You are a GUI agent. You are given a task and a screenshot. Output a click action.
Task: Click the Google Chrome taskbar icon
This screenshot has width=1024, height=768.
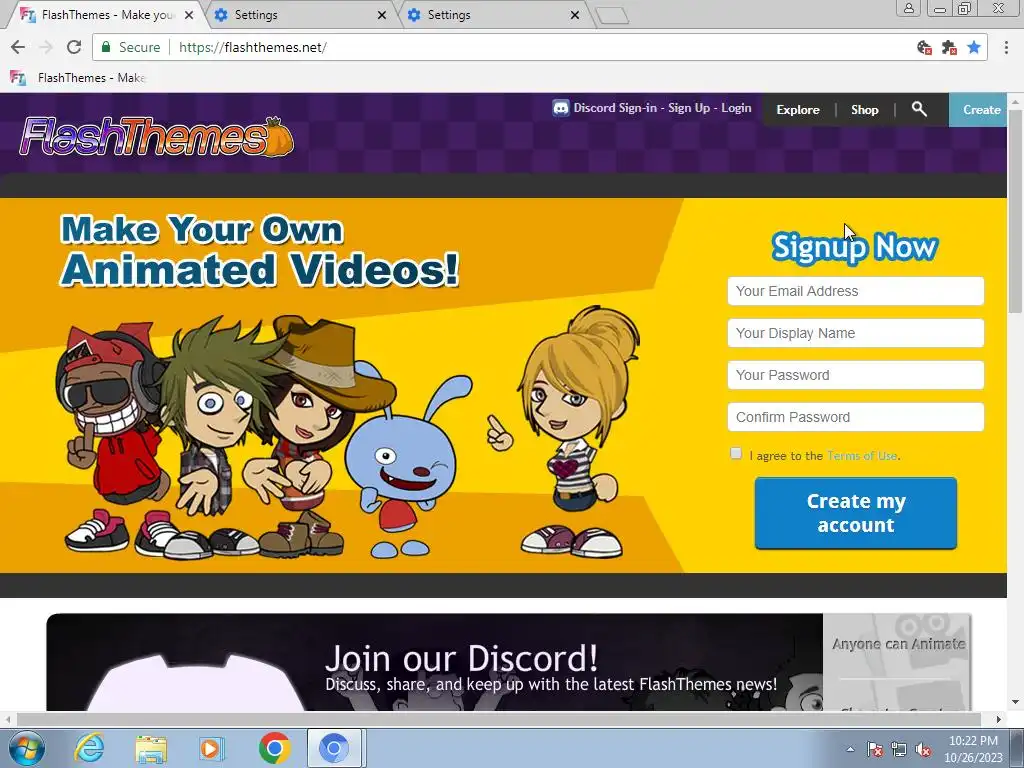(x=274, y=748)
